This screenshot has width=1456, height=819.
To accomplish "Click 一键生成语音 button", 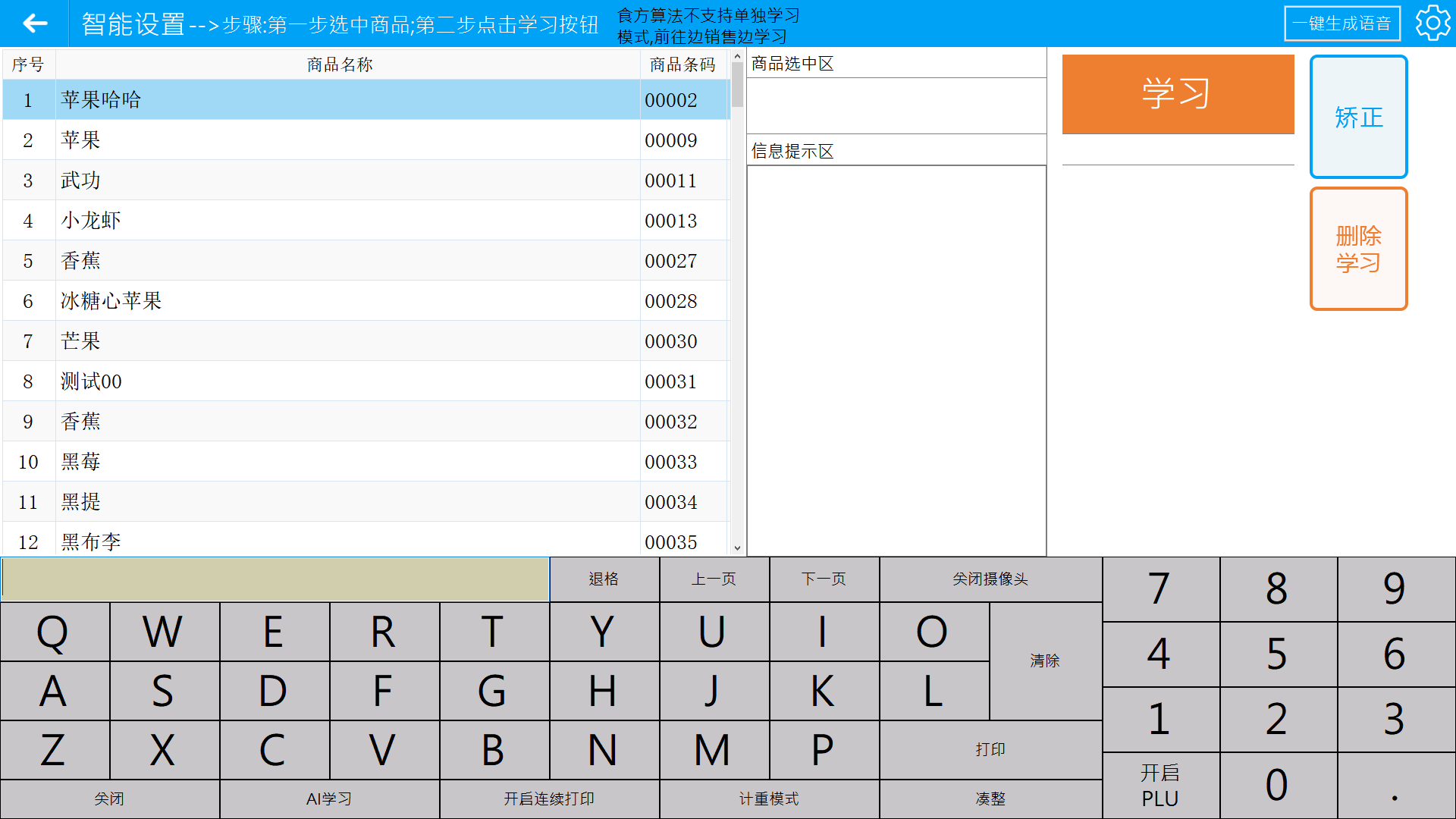I will click(x=1341, y=24).
